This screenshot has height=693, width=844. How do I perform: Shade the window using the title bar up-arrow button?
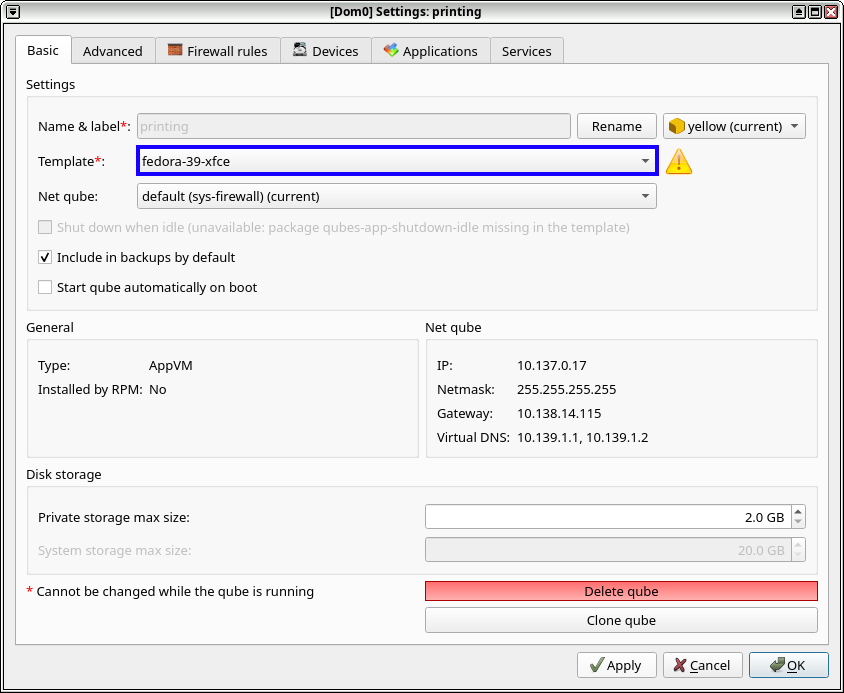[799, 11]
